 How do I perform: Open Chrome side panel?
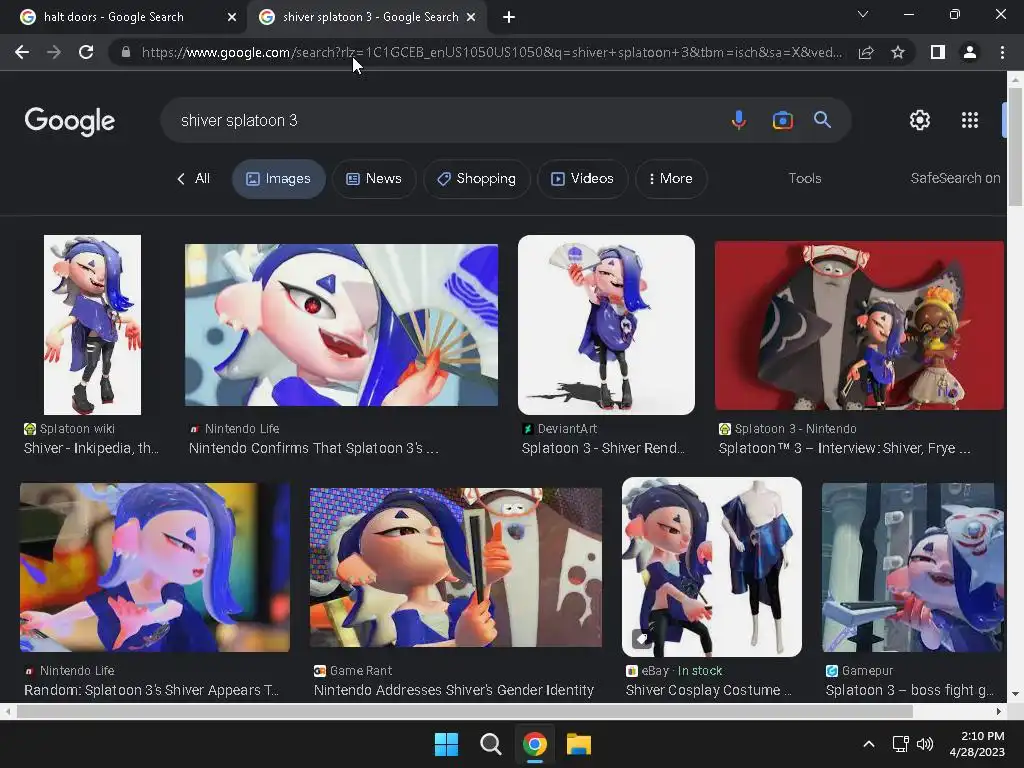938,52
